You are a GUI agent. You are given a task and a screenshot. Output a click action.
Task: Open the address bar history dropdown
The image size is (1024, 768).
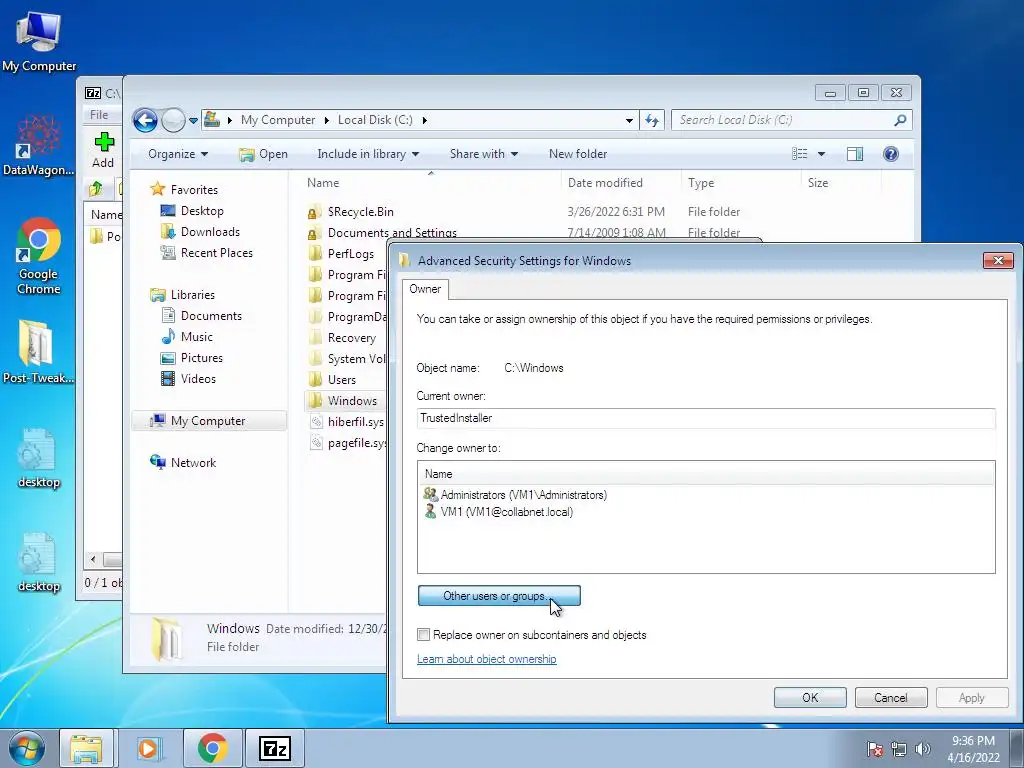coord(629,120)
